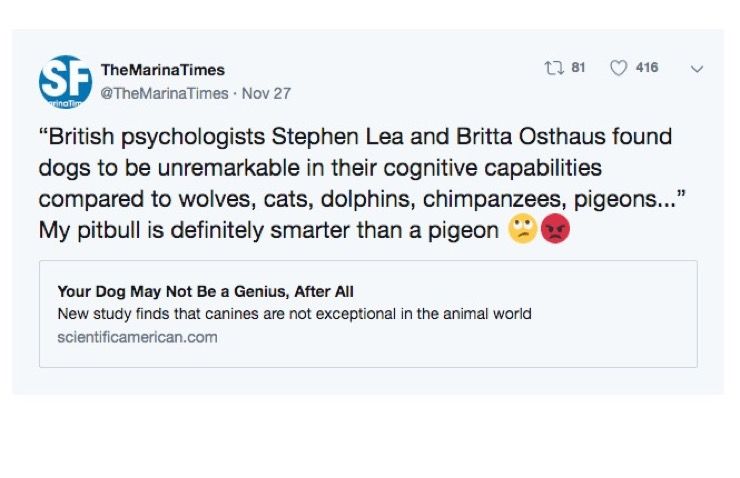Open TheMarinaTimes SF profile avatar
This screenshot has width=740, height=478.
coord(65,81)
